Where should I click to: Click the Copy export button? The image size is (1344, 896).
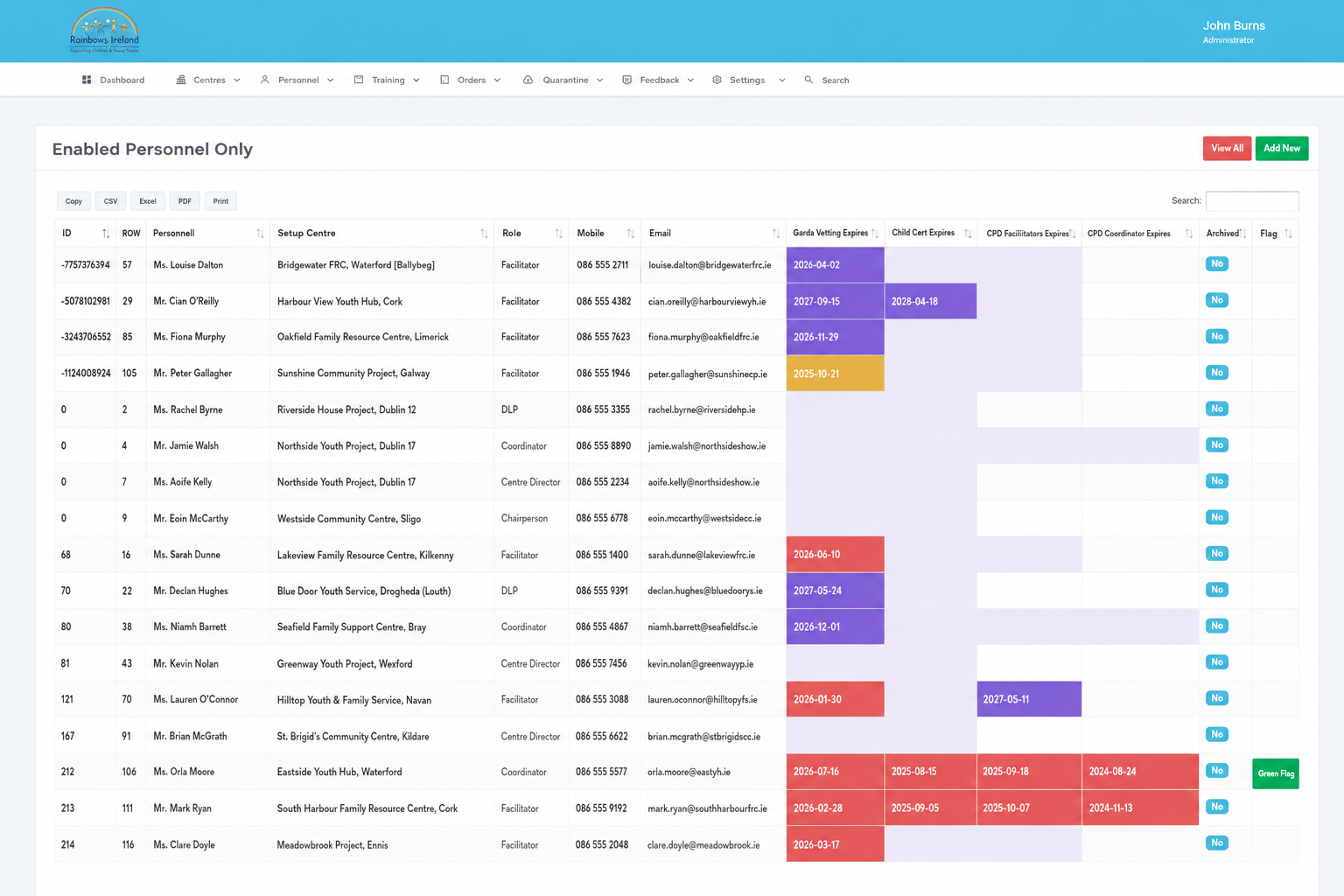(x=73, y=201)
